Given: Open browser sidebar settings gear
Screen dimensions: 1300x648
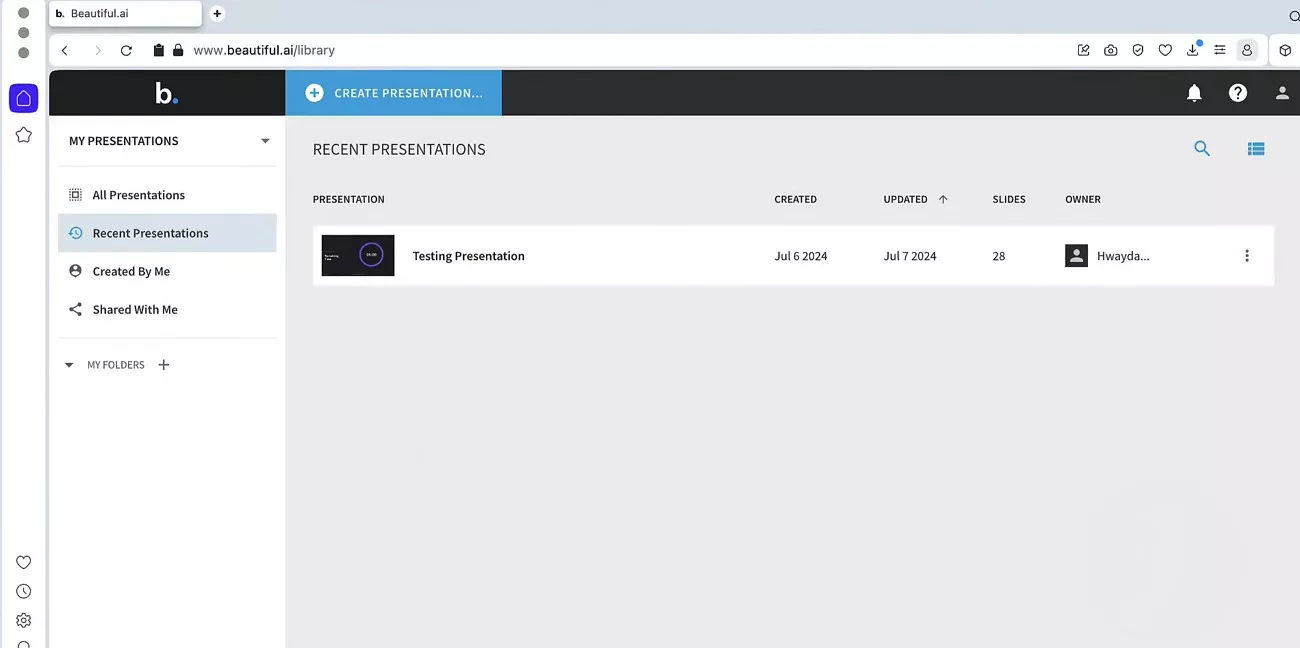Looking at the screenshot, I should (x=24, y=620).
